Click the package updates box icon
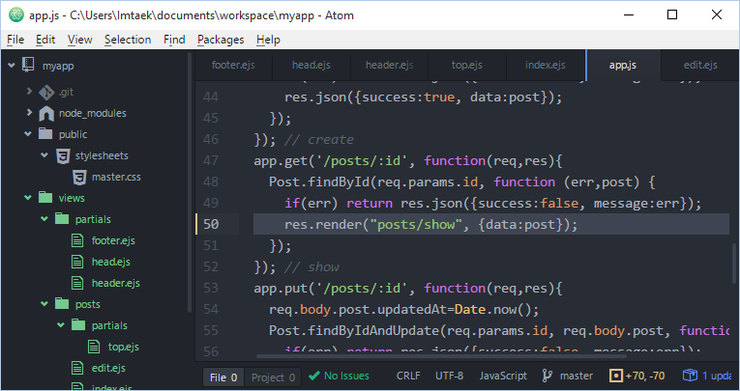Viewport: 740px width, 391px height. pos(690,375)
